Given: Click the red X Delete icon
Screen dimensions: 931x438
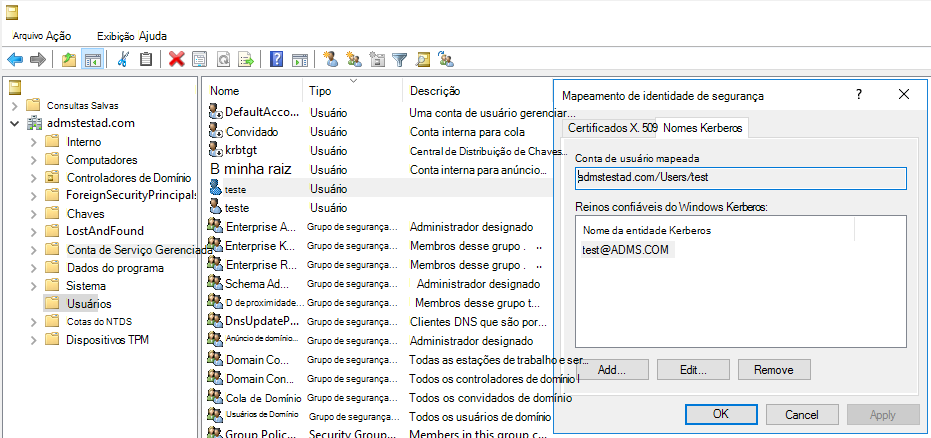Looking at the screenshot, I should click(177, 59).
